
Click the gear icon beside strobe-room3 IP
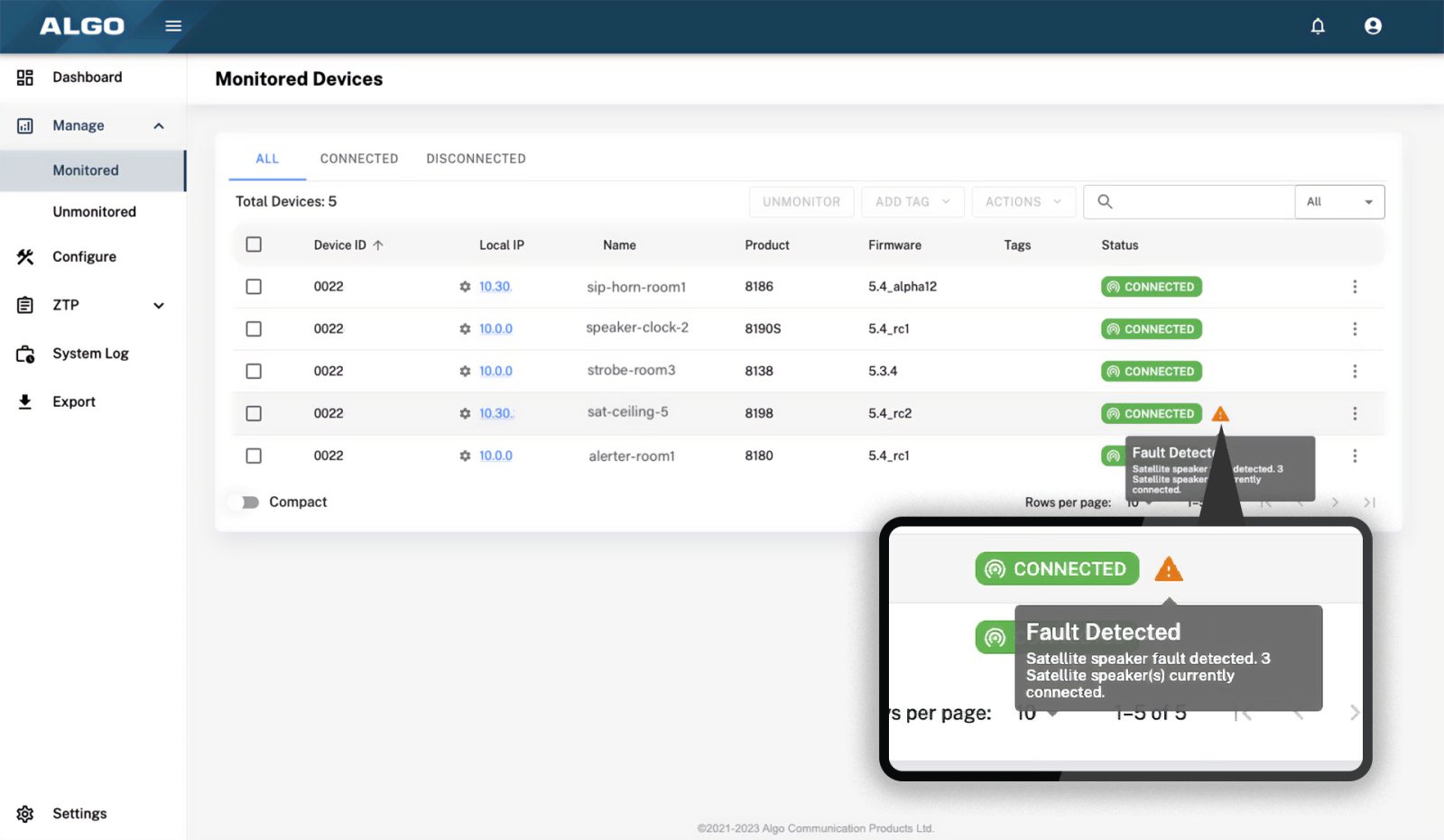465,372
